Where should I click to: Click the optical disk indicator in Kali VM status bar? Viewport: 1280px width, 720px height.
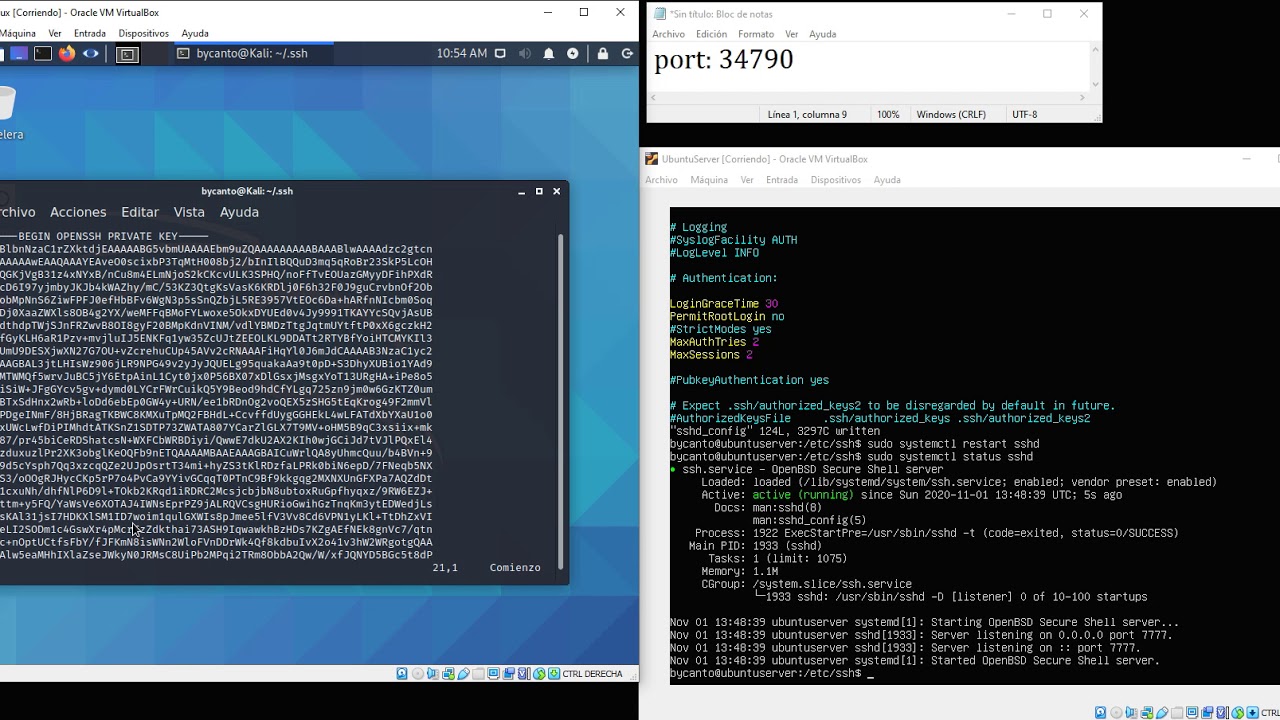coord(418,674)
